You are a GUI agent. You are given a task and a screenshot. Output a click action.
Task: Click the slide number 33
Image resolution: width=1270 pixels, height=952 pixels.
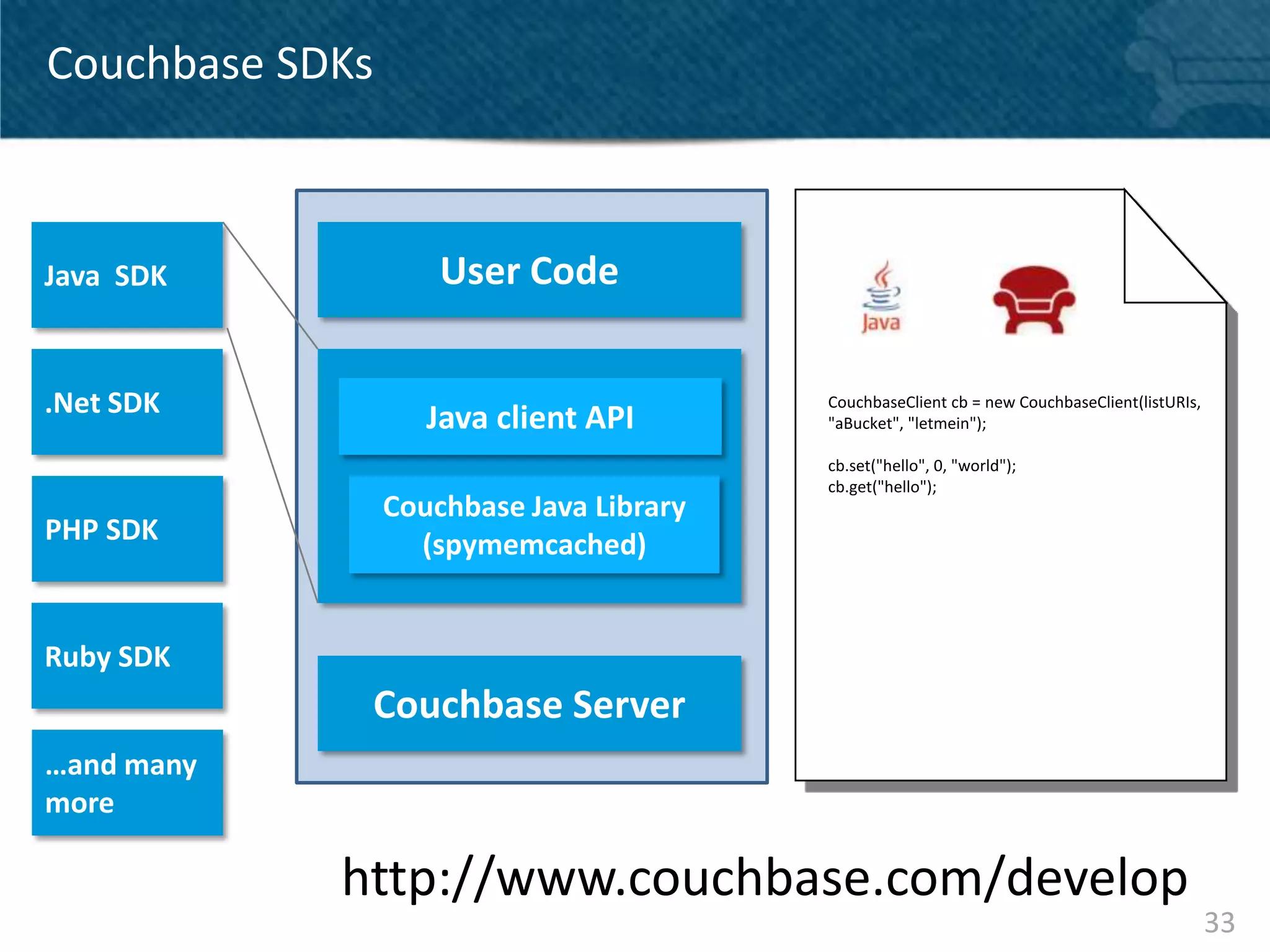1219,922
